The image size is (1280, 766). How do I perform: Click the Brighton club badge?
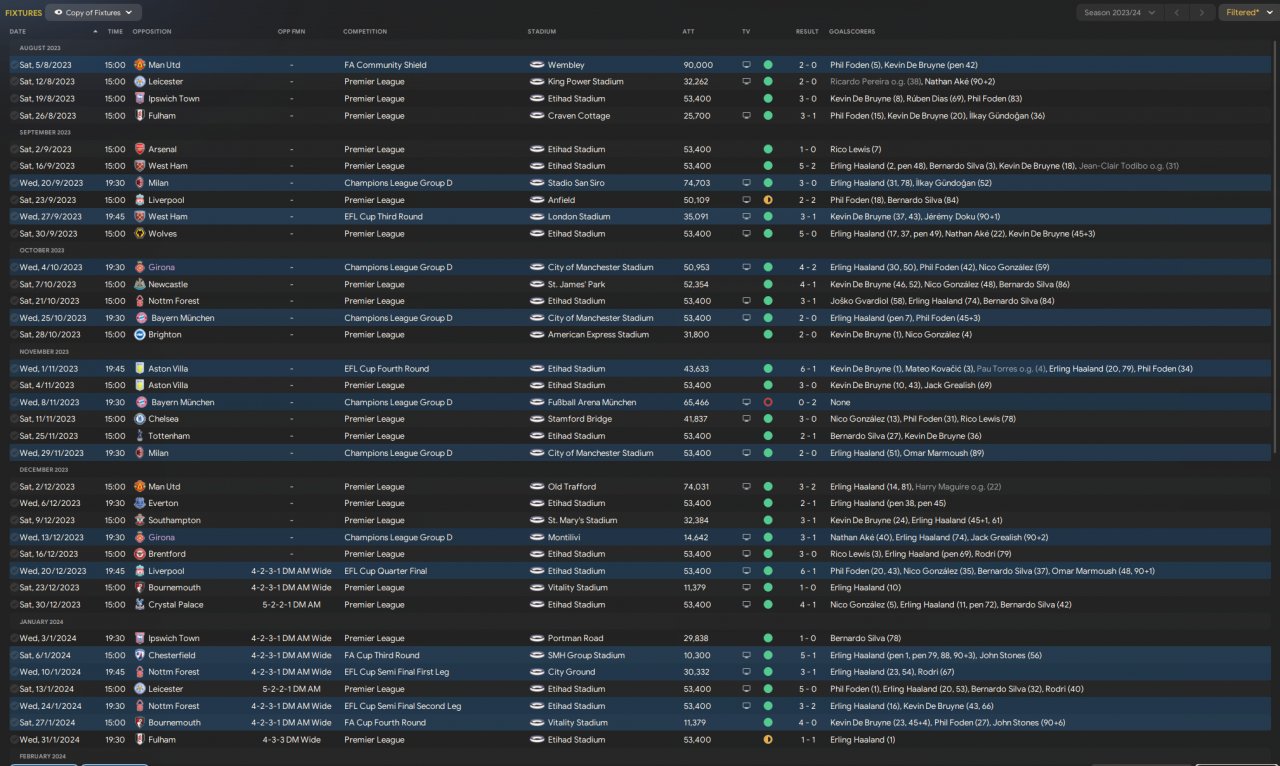coord(140,335)
